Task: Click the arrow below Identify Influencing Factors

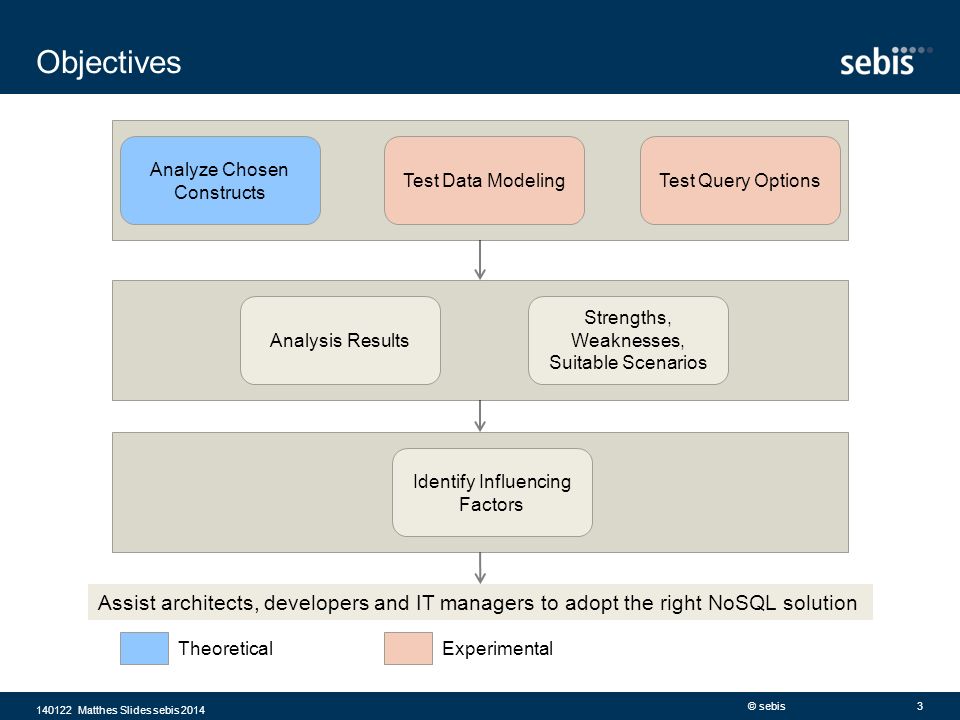Action: click(x=480, y=568)
